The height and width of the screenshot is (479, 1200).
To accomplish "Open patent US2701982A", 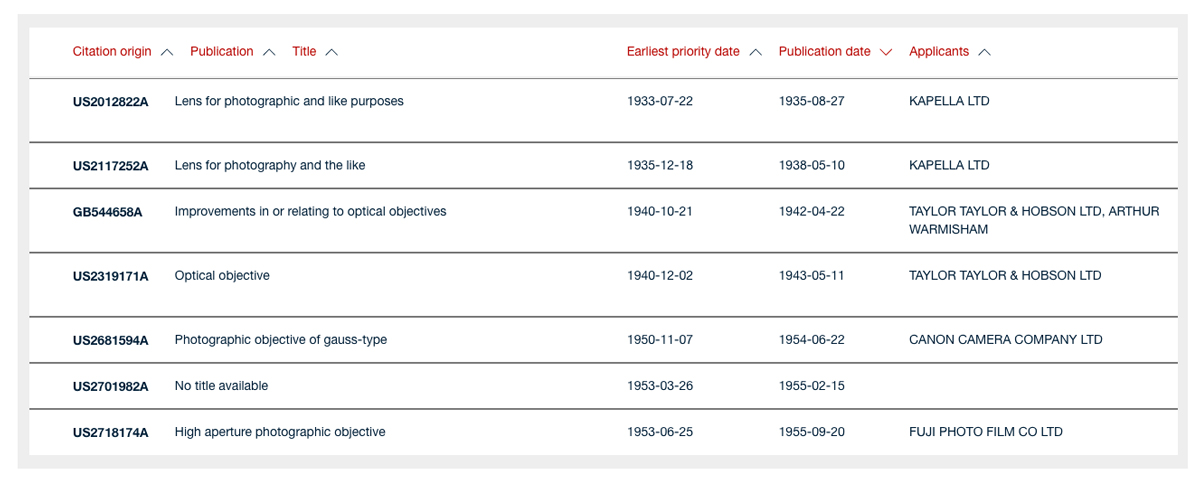I will [x=111, y=386].
